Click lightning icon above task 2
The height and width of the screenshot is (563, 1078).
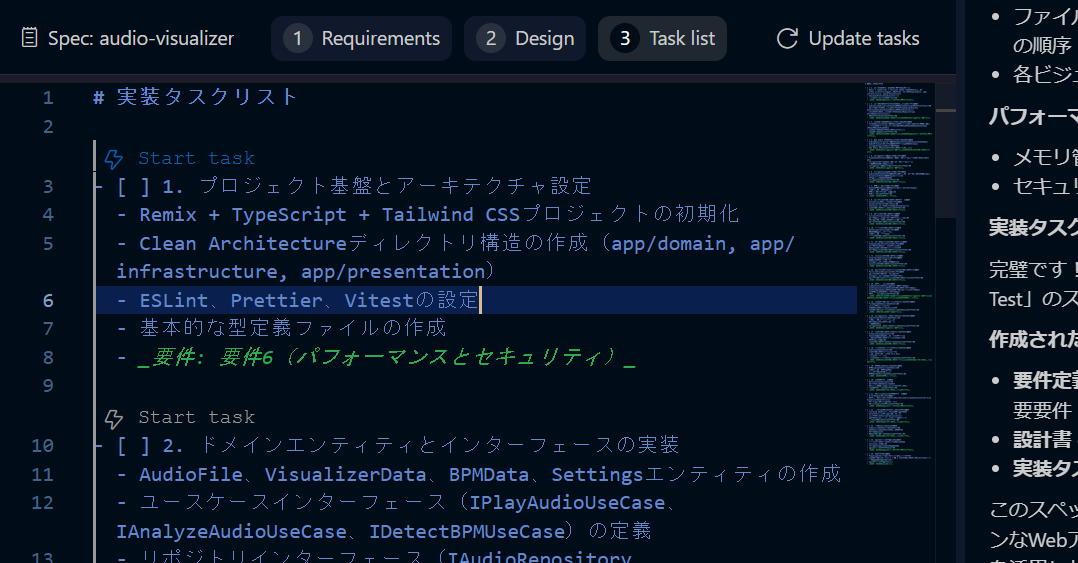pyautogui.click(x=113, y=418)
